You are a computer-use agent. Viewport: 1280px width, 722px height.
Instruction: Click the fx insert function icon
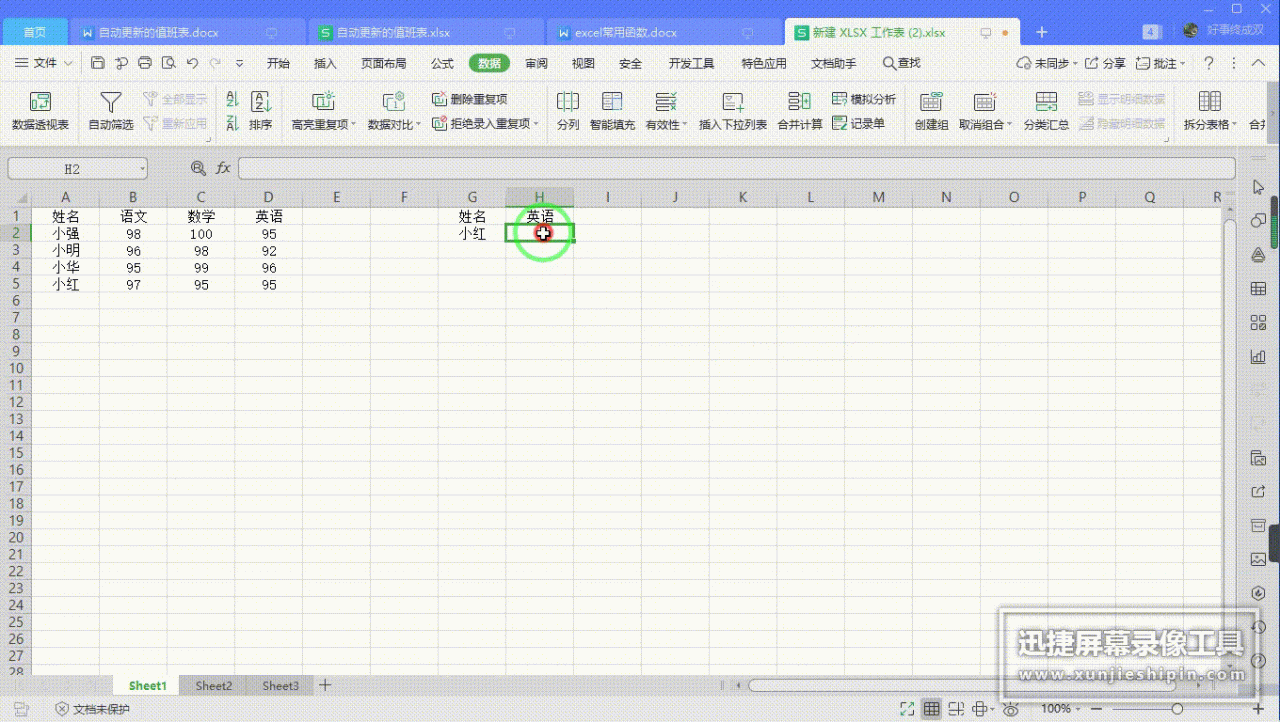[223, 168]
